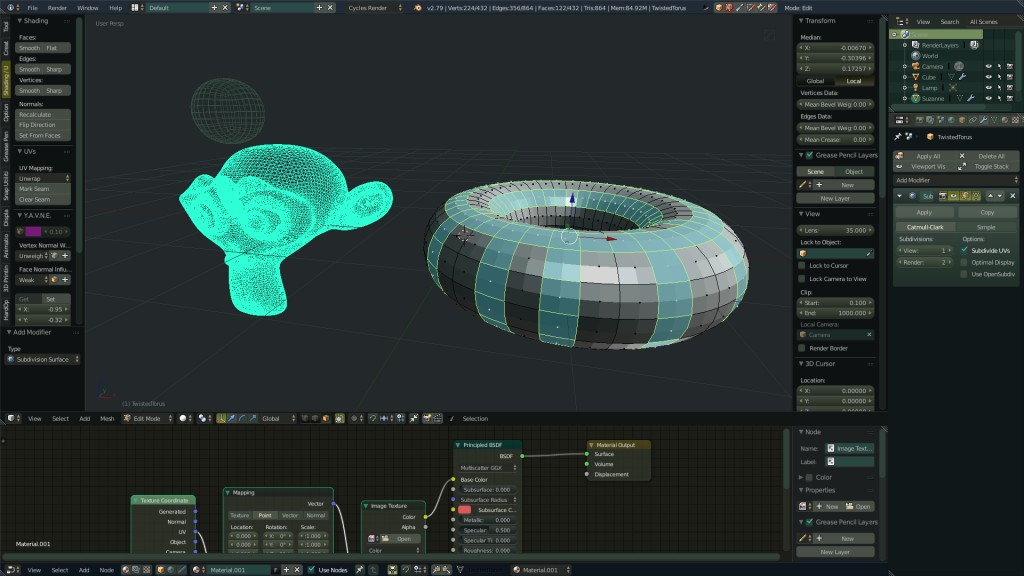Uncheck the Use Nodes checkbox

[311, 570]
